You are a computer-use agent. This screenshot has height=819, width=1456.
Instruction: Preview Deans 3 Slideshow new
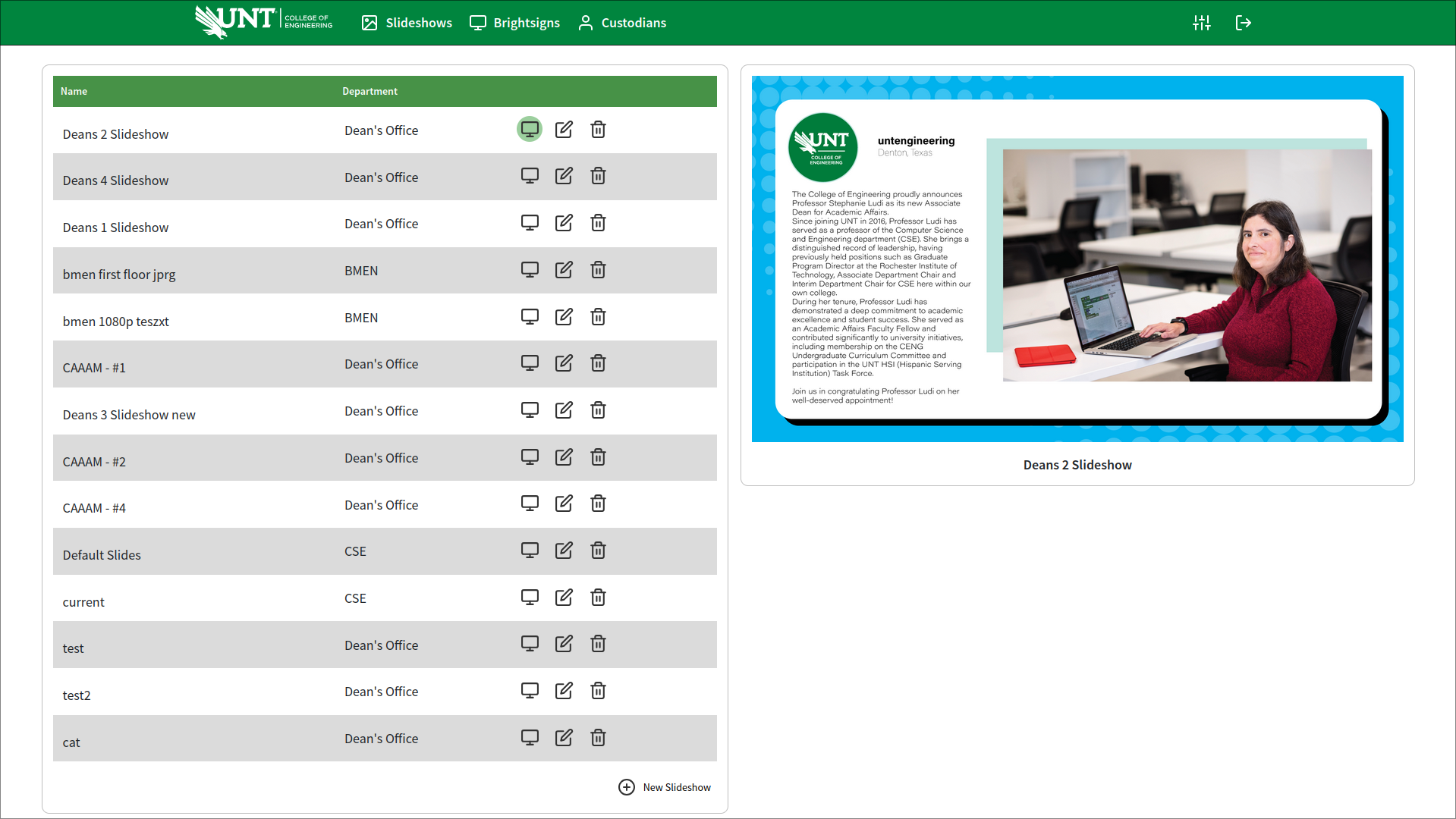click(x=530, y=410)
